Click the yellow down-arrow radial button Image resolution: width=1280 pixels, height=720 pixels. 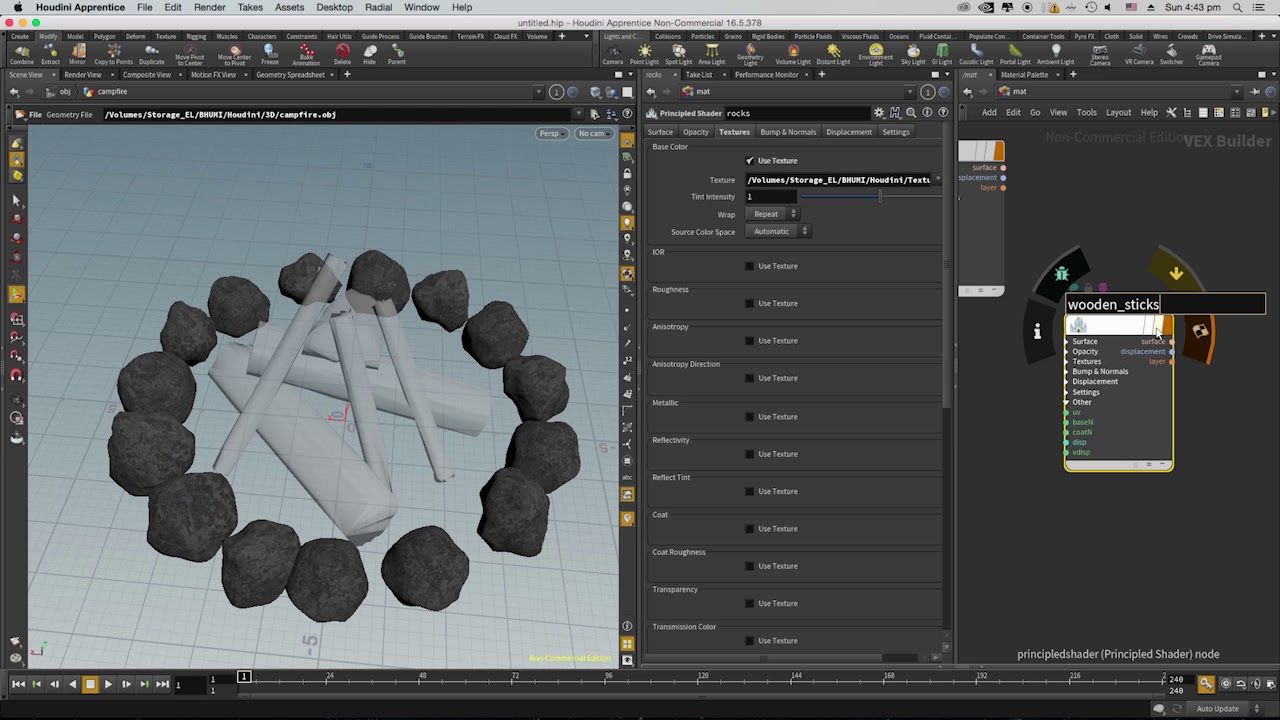pos(1176,273)
